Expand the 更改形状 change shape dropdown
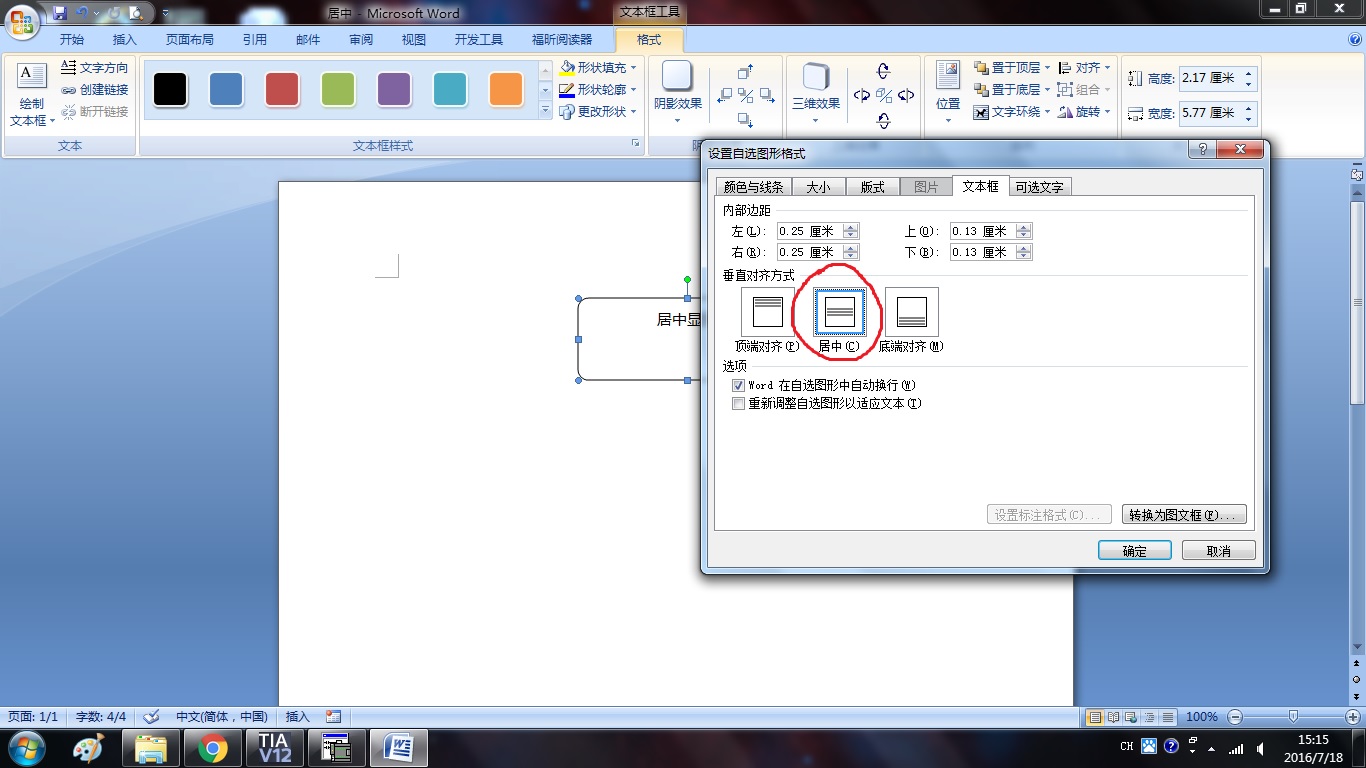The image size is (1366, 768). click(x=634, y=112)
